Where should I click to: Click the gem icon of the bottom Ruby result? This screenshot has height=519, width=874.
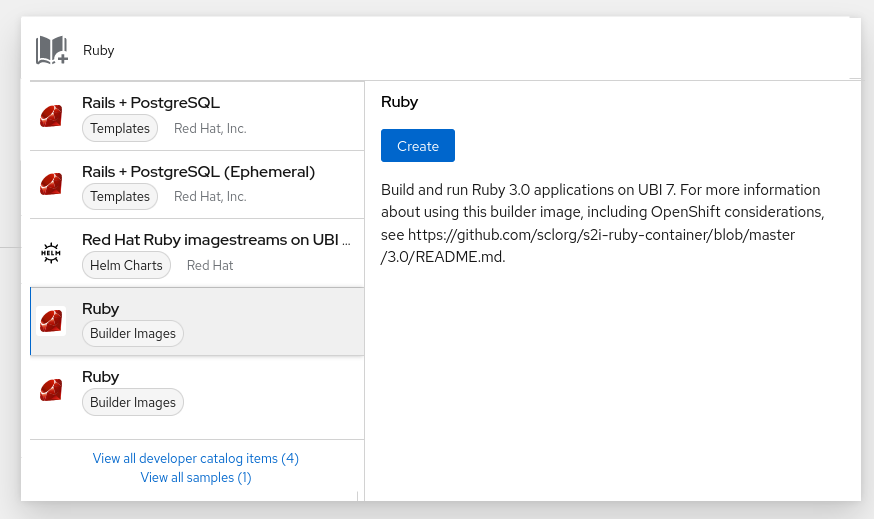click(x=51, y=389)
